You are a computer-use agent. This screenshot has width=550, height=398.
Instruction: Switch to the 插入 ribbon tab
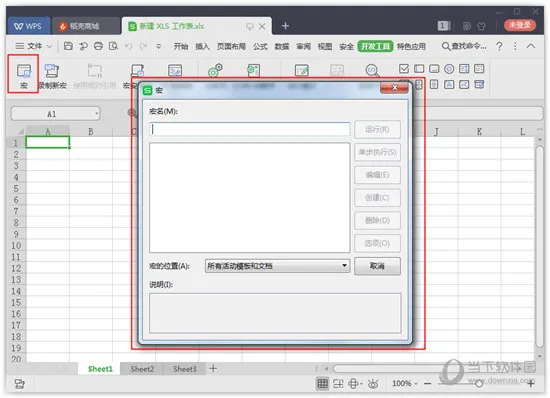tap(202, 46)
